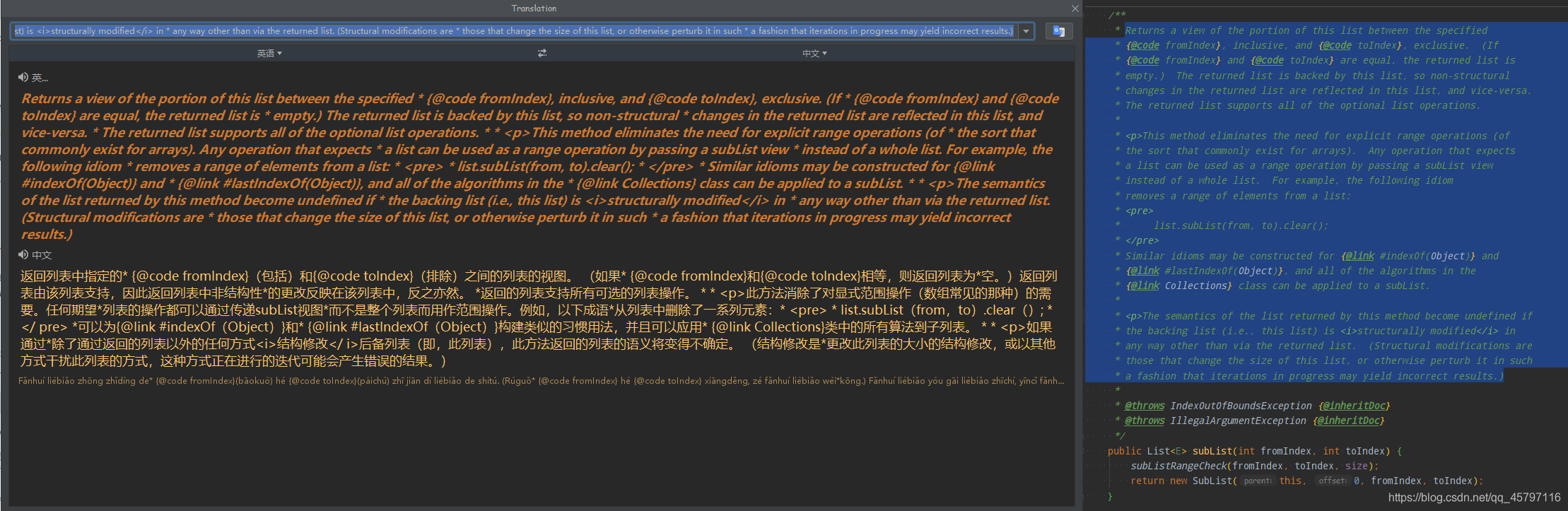This screenshot has height=511, width=1568.
Task: Click @inheritDoc after IllegalArgumentException
Action: click(x=1348, y=421)
